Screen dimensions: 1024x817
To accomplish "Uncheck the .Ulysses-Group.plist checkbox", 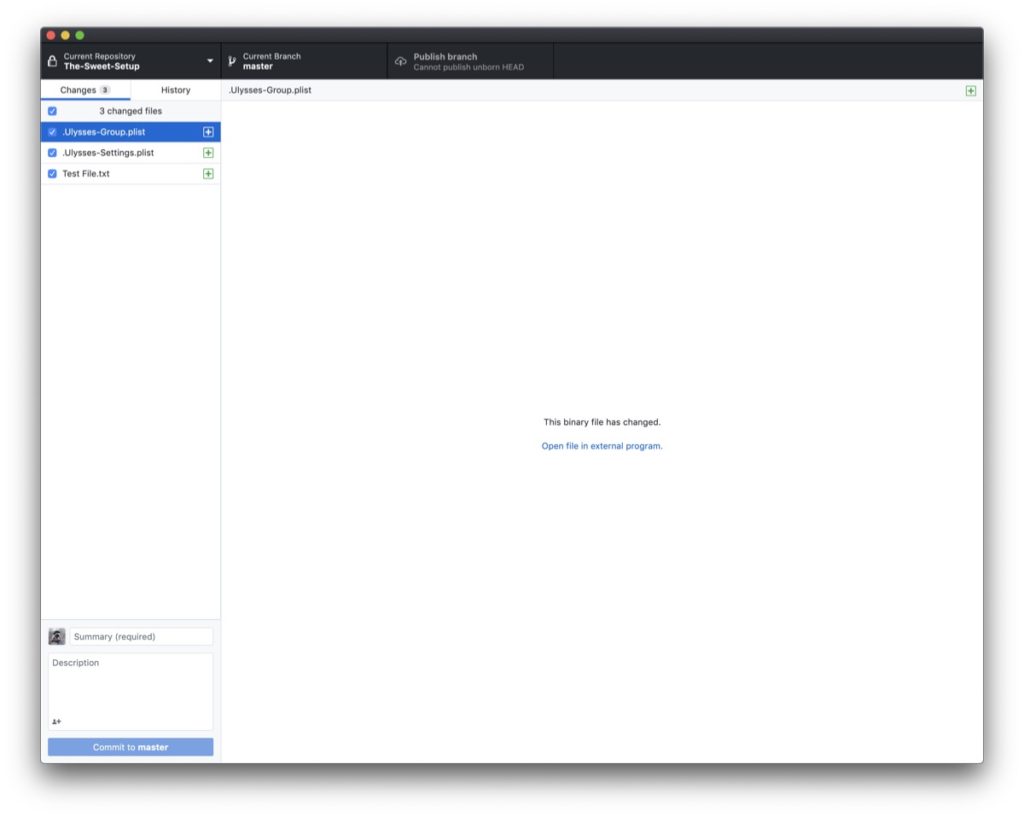I will click(x=52, y=131).
